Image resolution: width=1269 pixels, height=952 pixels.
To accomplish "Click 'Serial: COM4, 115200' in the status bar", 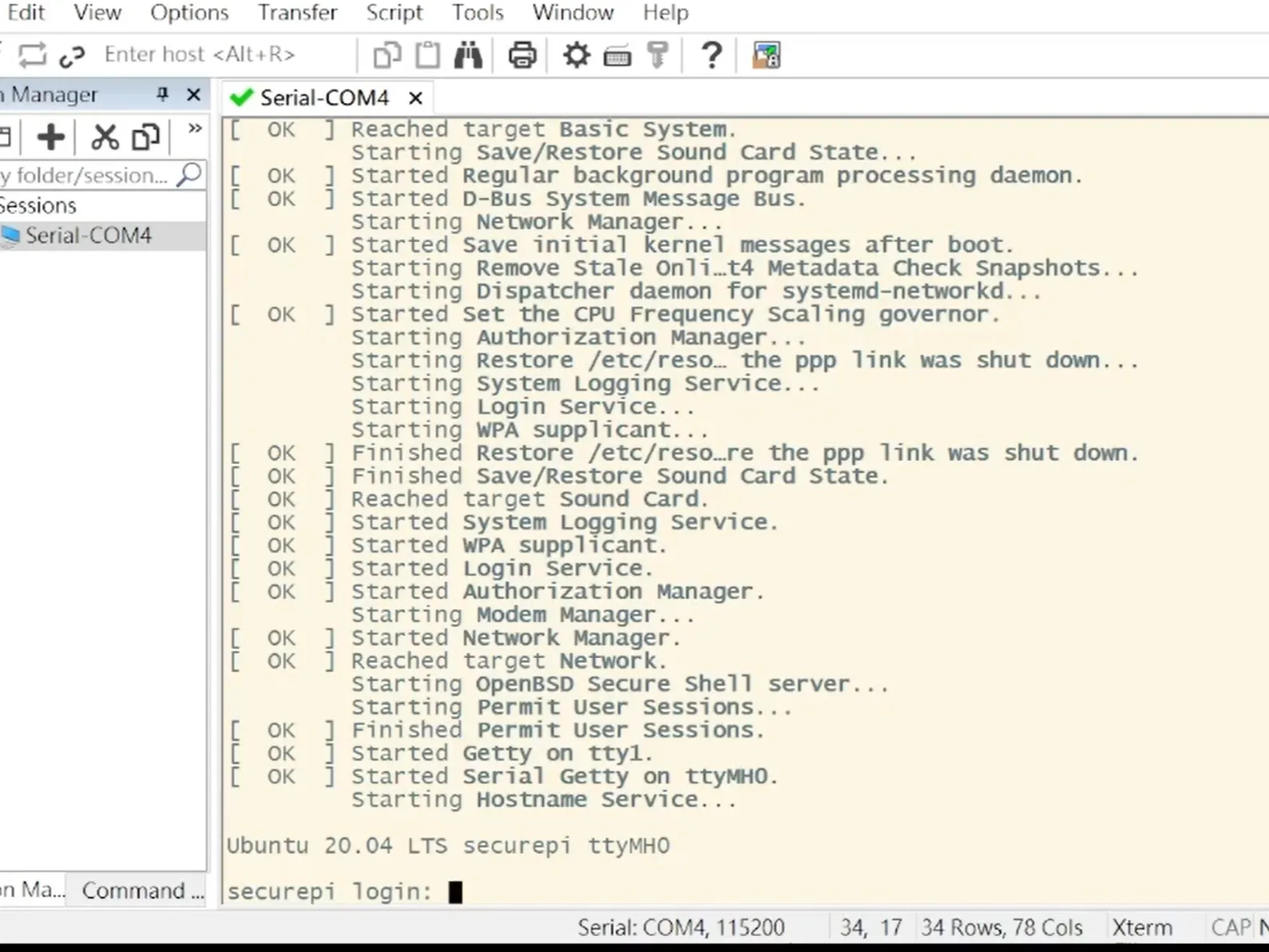I will click(681, 927).
